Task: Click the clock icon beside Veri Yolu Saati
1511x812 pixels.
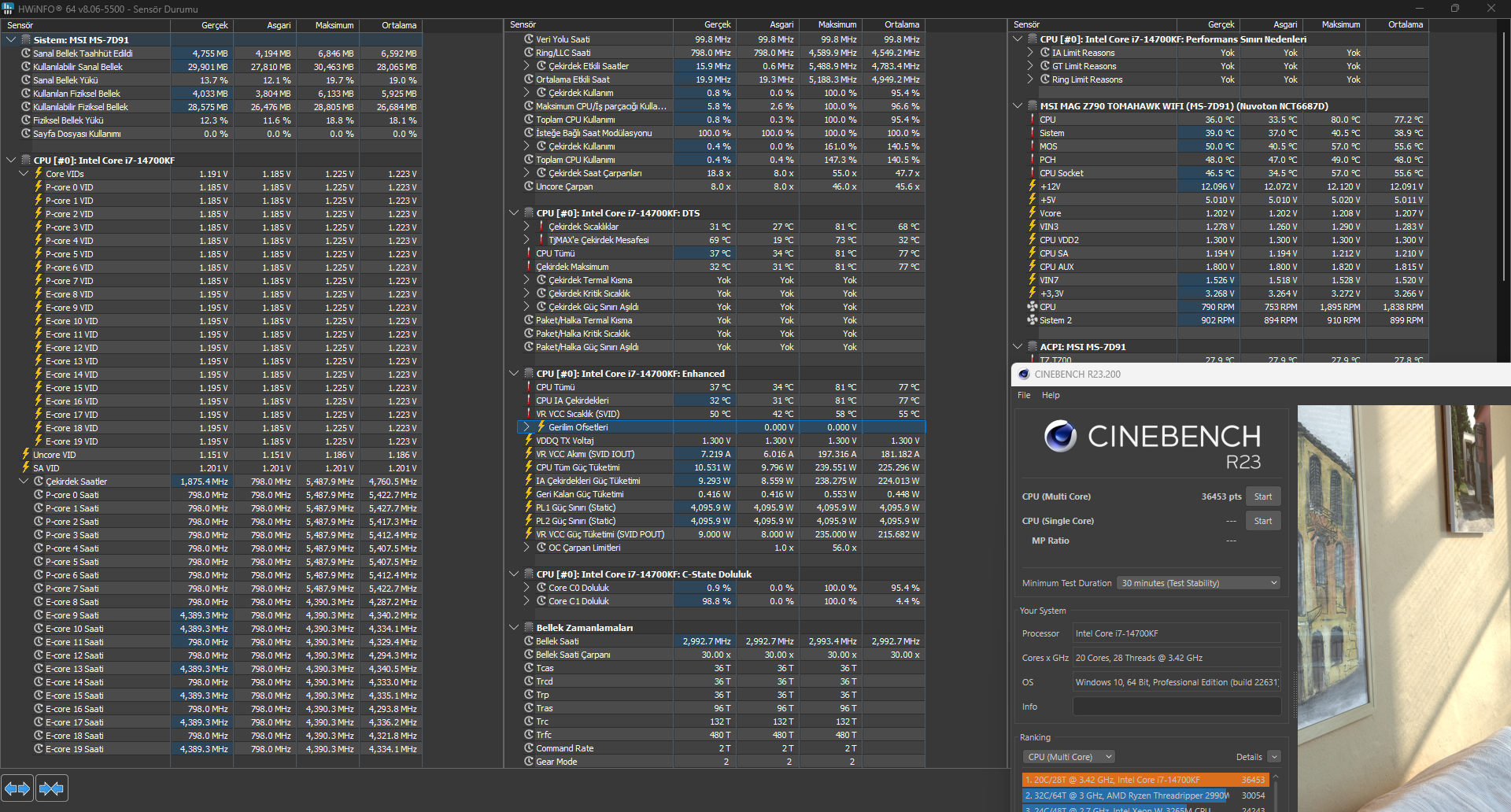Action: pos(529,39)
